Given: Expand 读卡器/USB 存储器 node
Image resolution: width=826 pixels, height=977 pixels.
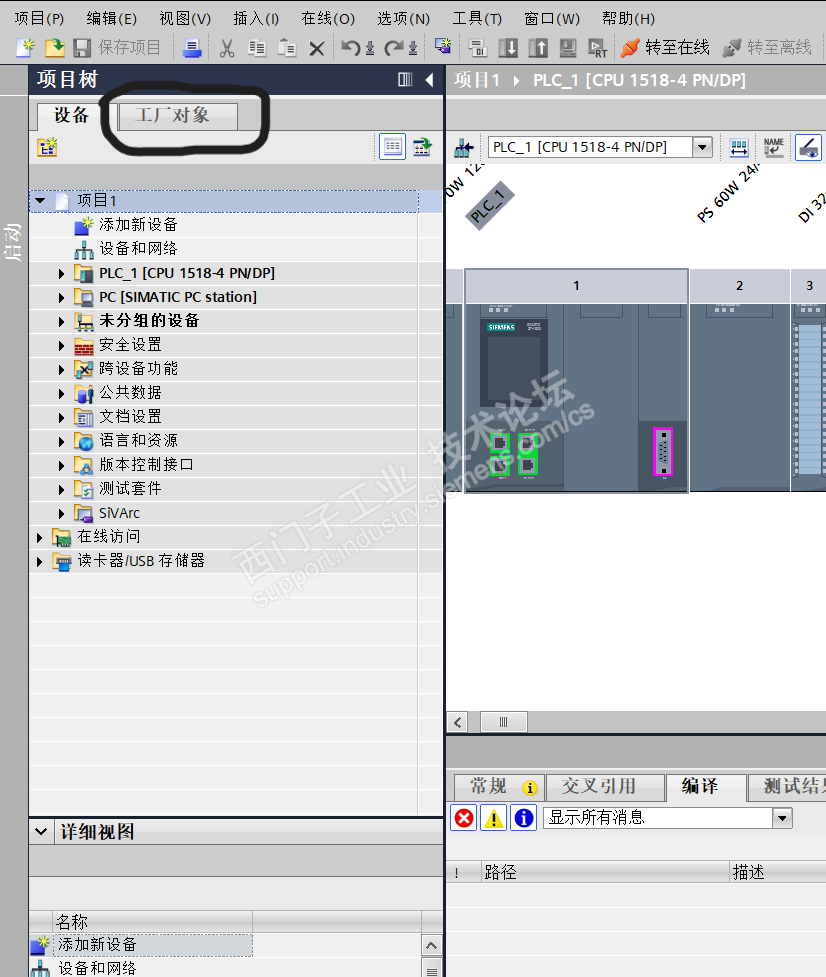Looking at the screenshot, I should [39, 561].
